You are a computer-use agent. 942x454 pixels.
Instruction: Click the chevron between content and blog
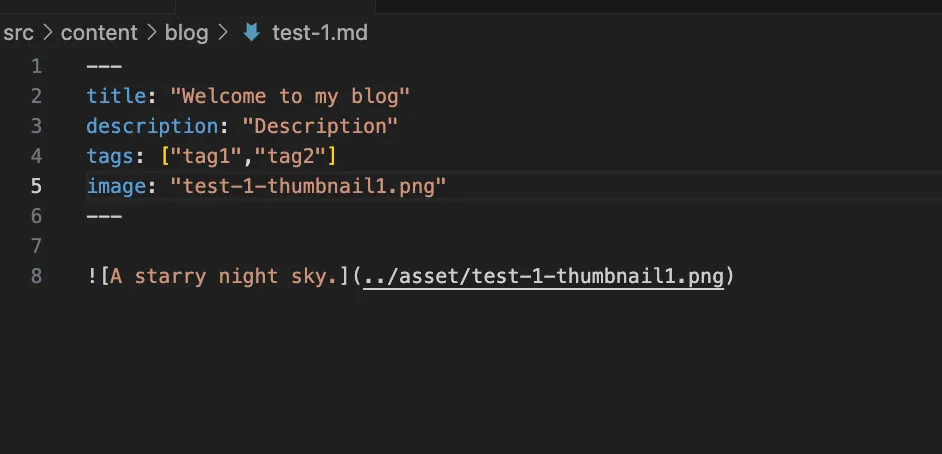point(152,33)
